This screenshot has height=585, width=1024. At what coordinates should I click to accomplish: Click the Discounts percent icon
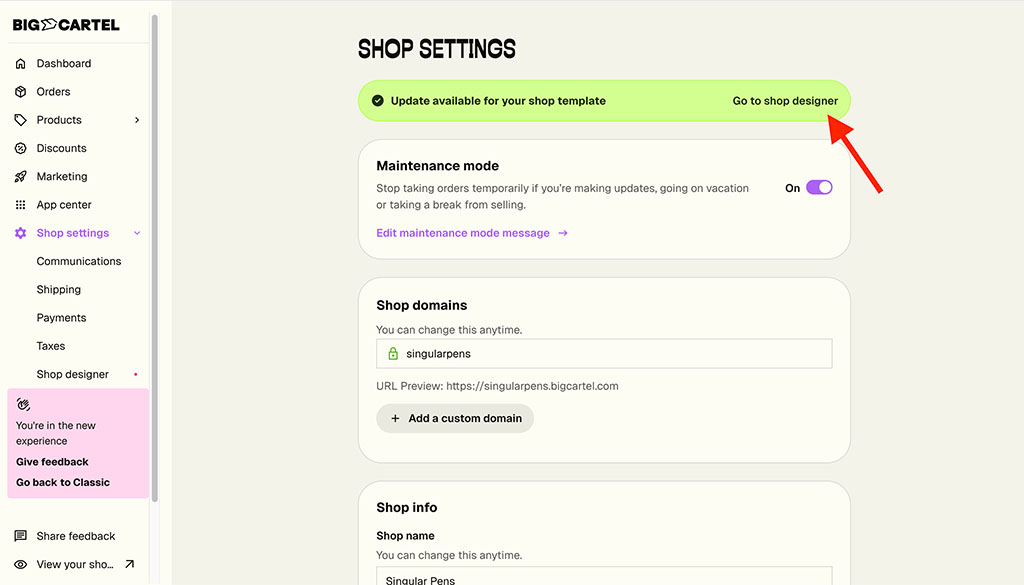tap(21, 148)
